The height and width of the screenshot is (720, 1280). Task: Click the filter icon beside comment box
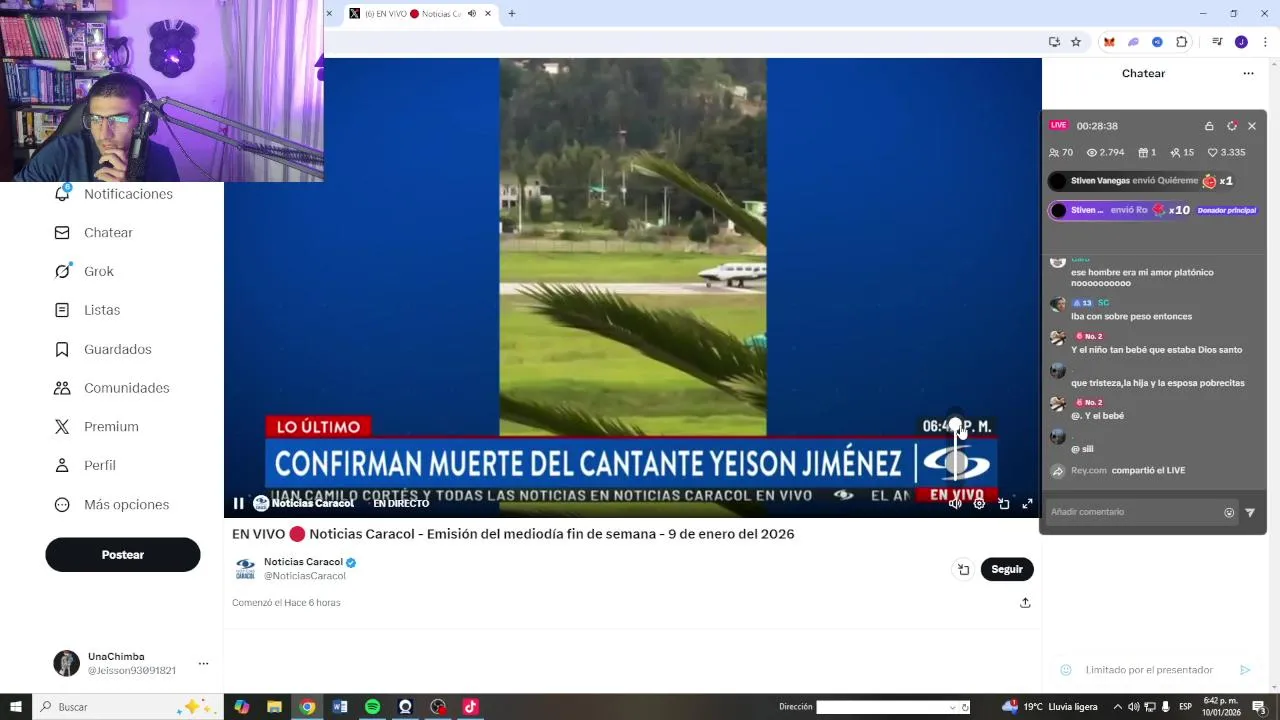coord(1250,513)
